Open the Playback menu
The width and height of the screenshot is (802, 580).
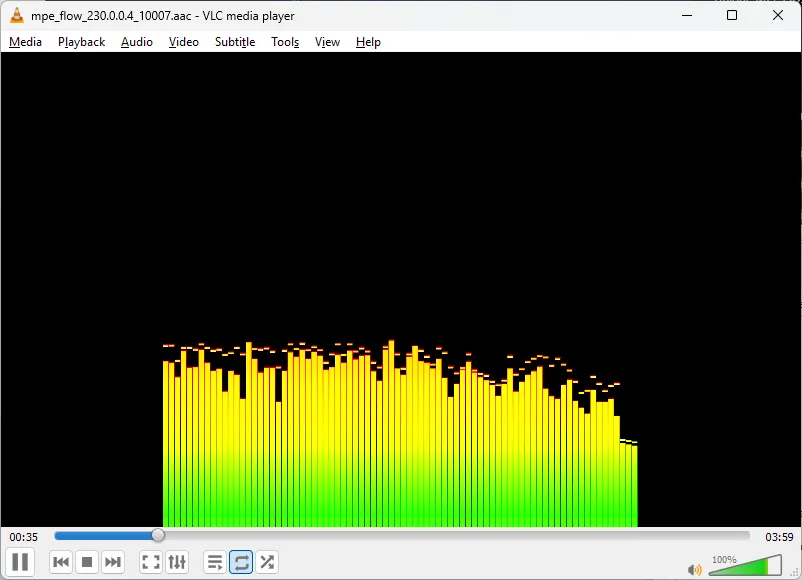(x=81, y=42)
